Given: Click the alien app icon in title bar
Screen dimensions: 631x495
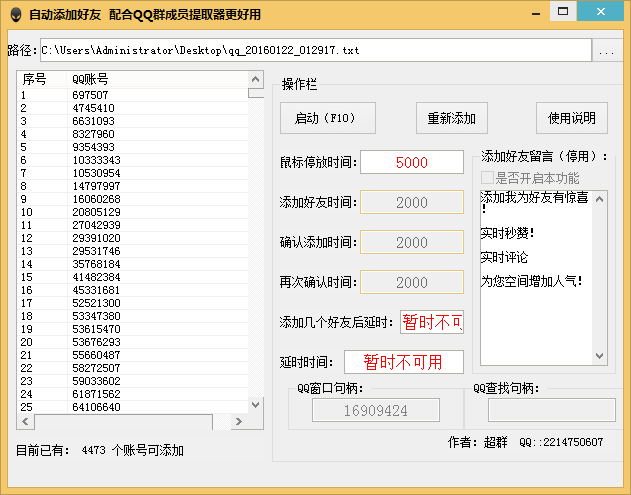Looking at the screenshot, I should click(x=14, y=15).
